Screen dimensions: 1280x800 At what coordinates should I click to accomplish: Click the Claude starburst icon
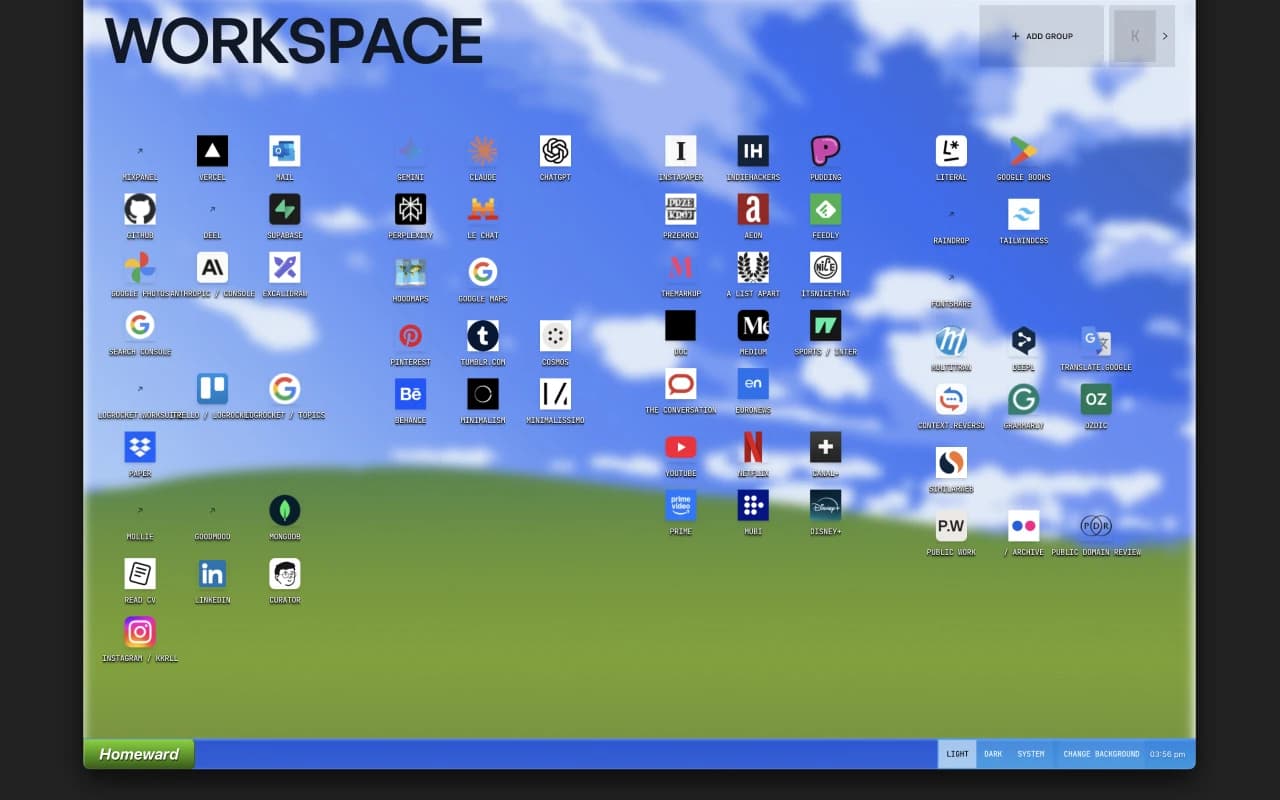(483, 151)
